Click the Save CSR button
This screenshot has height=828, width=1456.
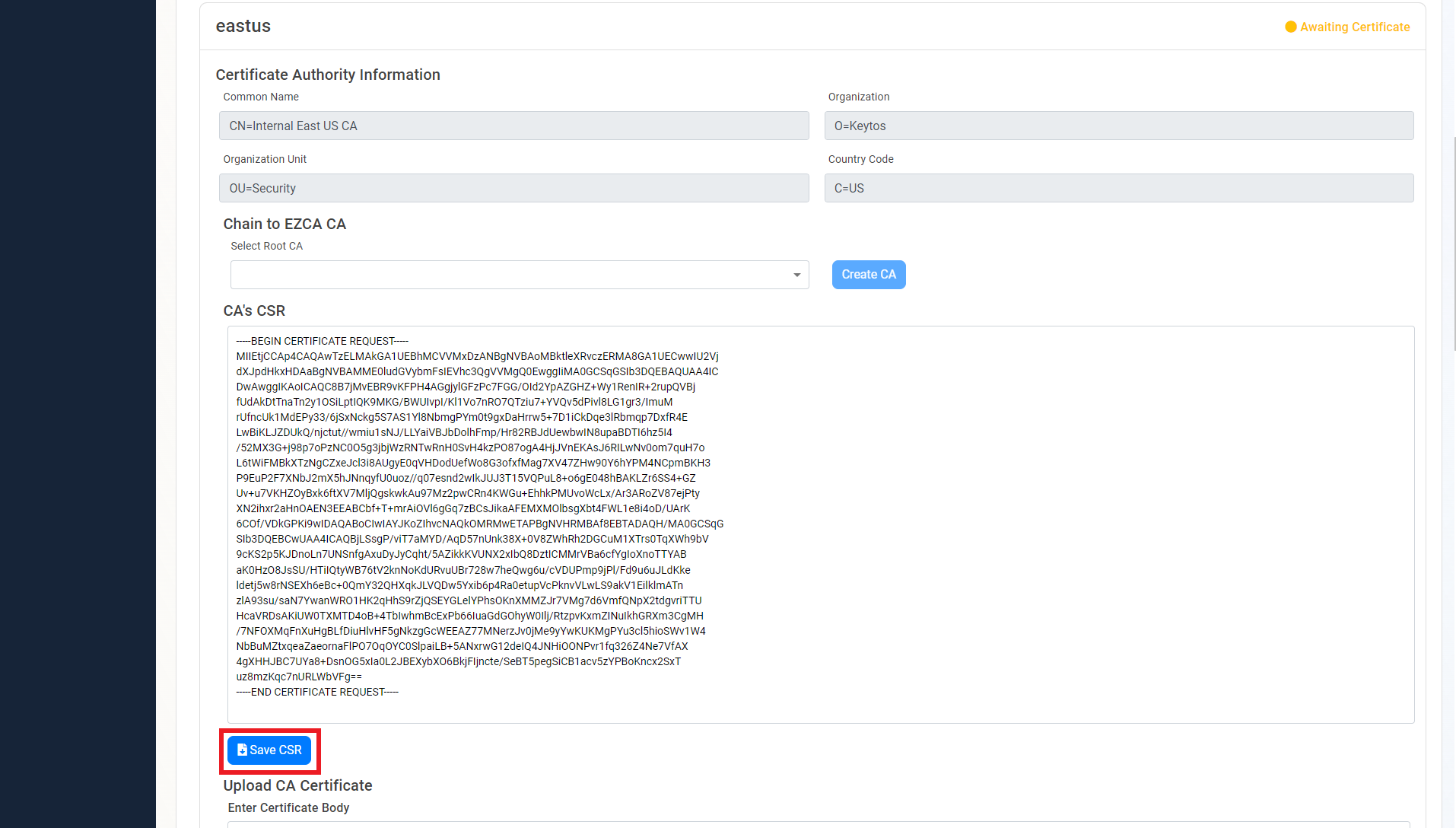(x=269, y=750)
